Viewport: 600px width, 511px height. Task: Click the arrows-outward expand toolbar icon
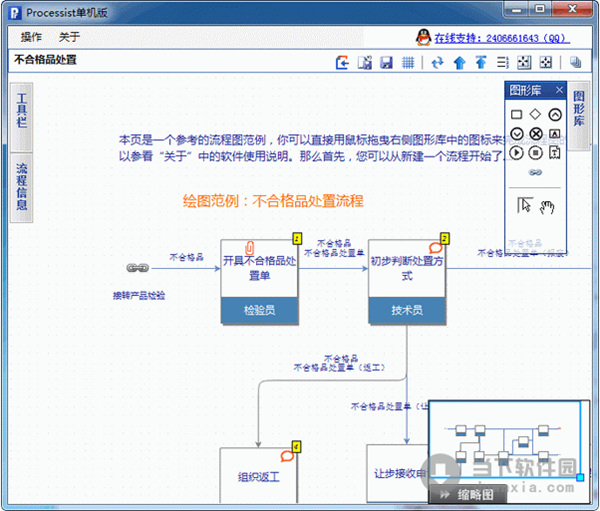click(x=545, y=62)
